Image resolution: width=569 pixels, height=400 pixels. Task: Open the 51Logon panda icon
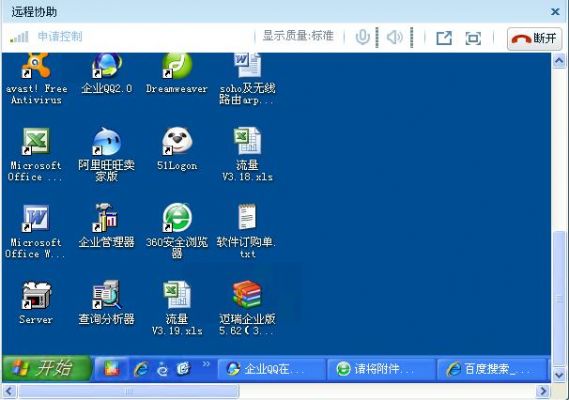(177, 149)
